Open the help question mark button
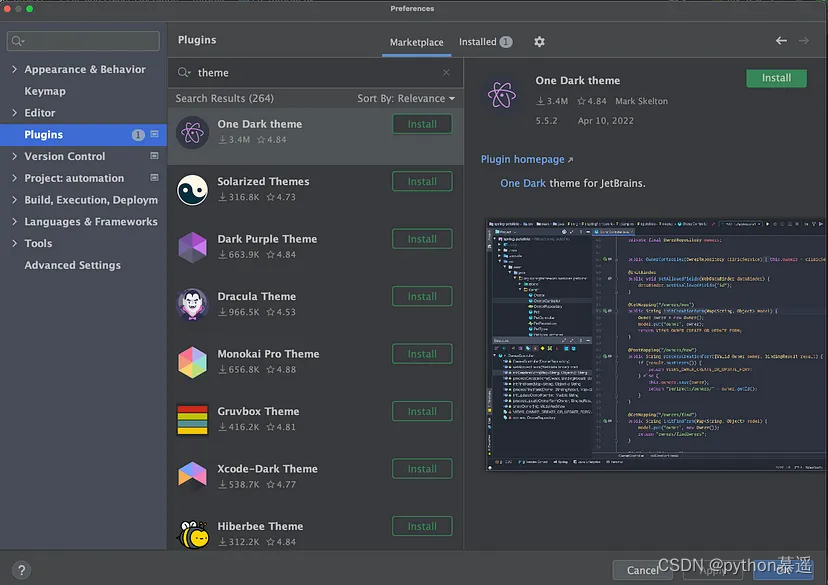The height and width of the screenshot is (585, 828). pyautogui.click(x=21, y=570)
